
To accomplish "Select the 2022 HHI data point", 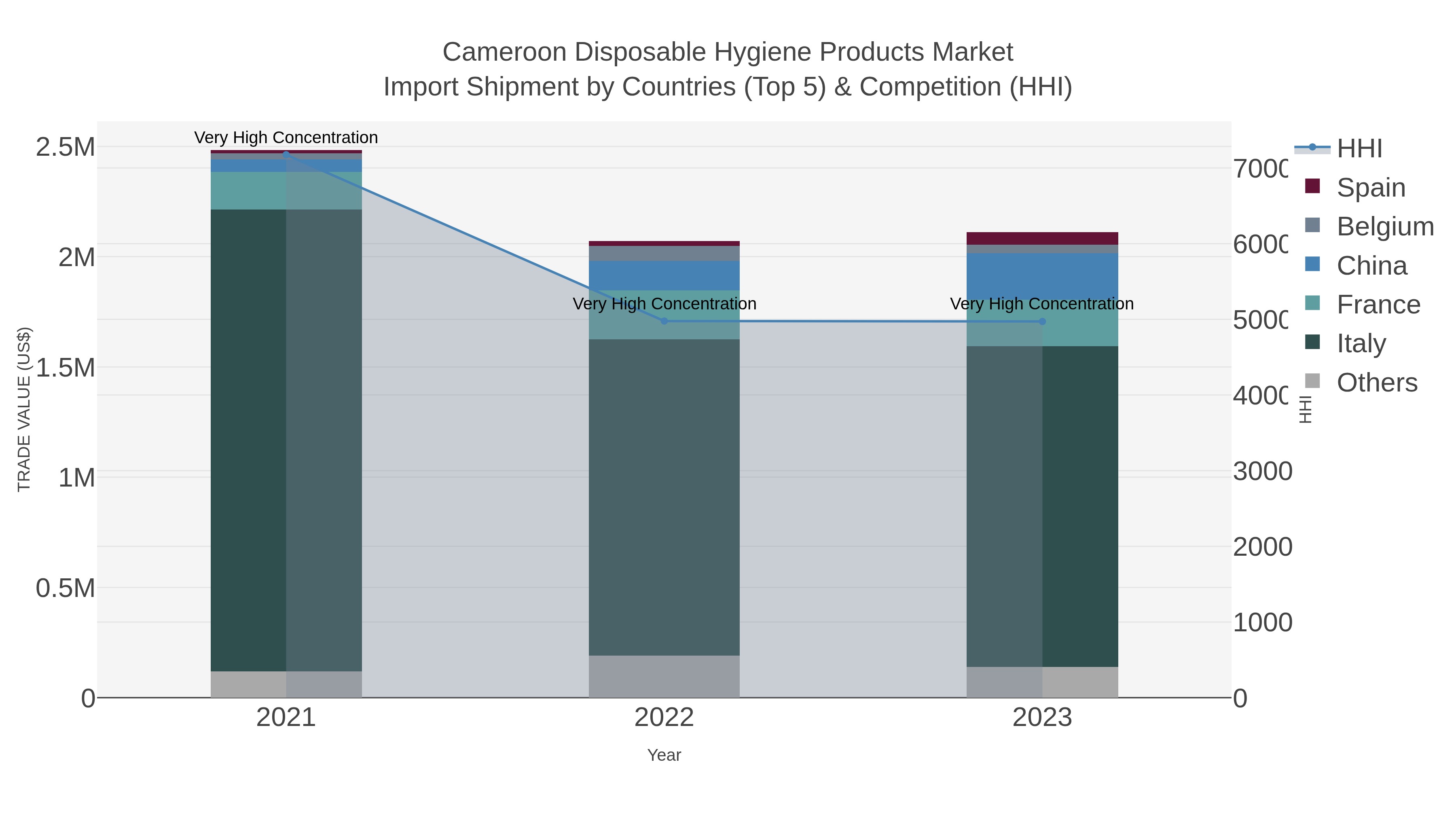I will pyautogui.click(x=664, y=321).
